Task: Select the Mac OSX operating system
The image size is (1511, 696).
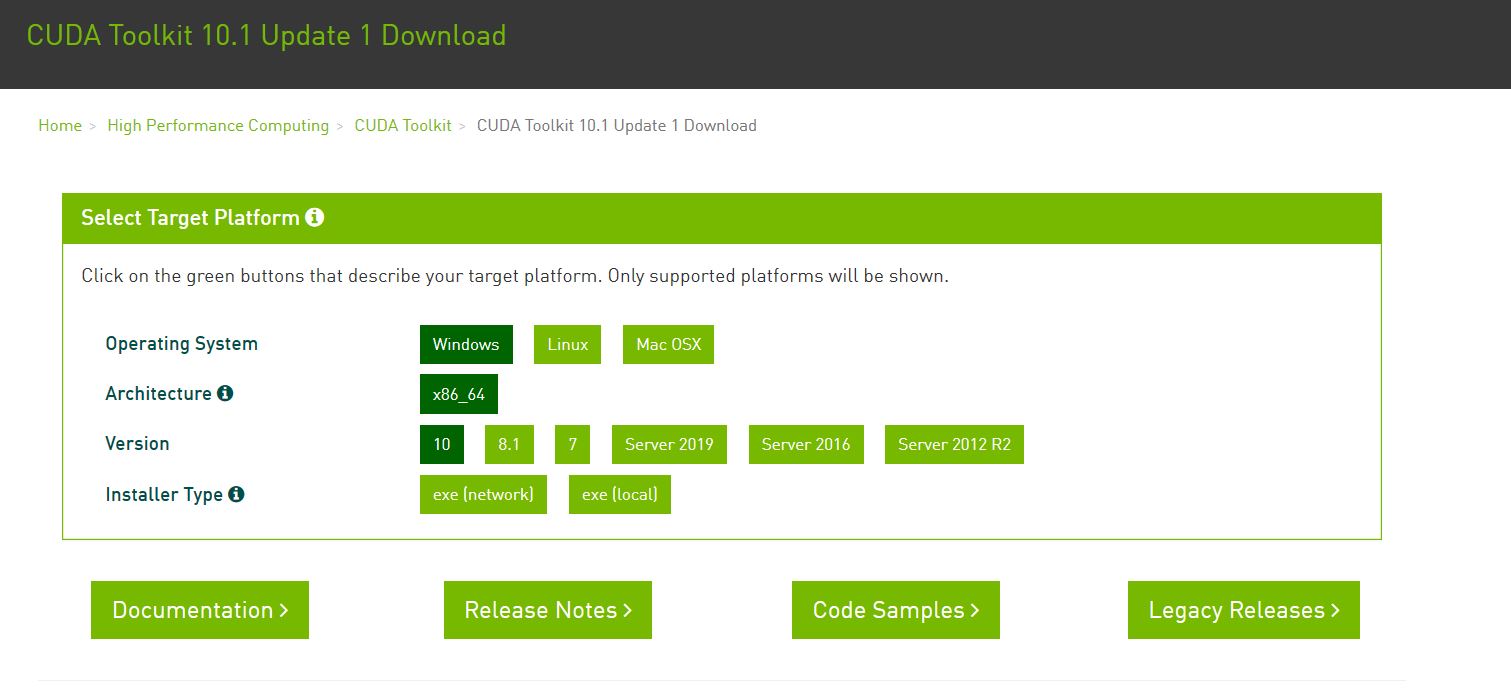Action: click(668, 344)
